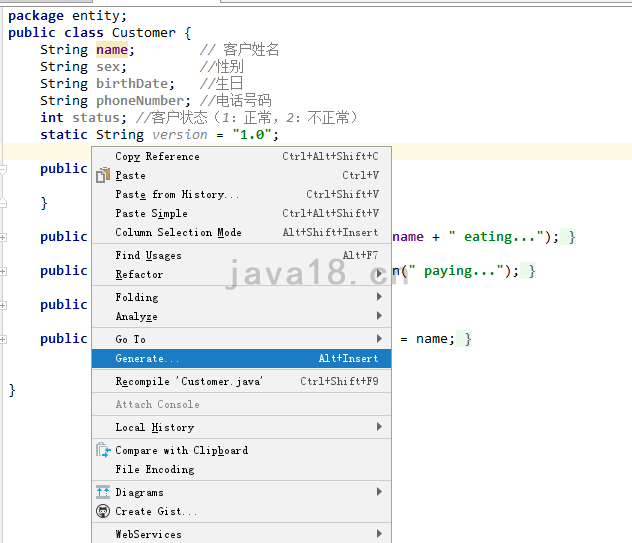Click the highlighted name field in code
Image resolution: width=632 pixels, height=543 pixels.
[x=112, y=50]
